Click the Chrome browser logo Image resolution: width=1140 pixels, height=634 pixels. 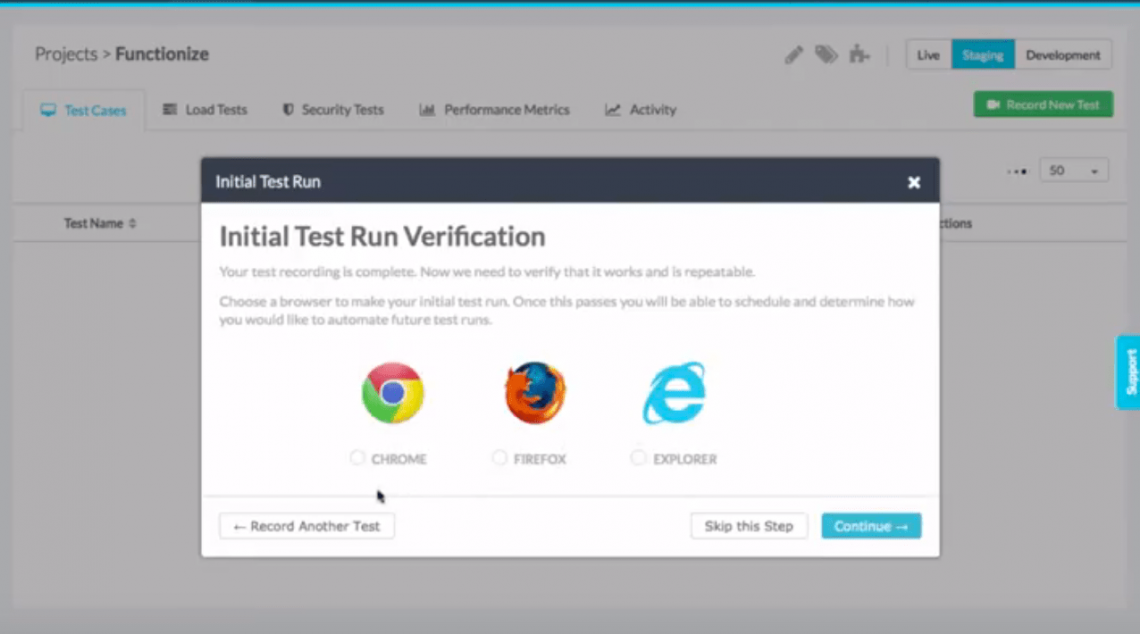tap(393, 393)
